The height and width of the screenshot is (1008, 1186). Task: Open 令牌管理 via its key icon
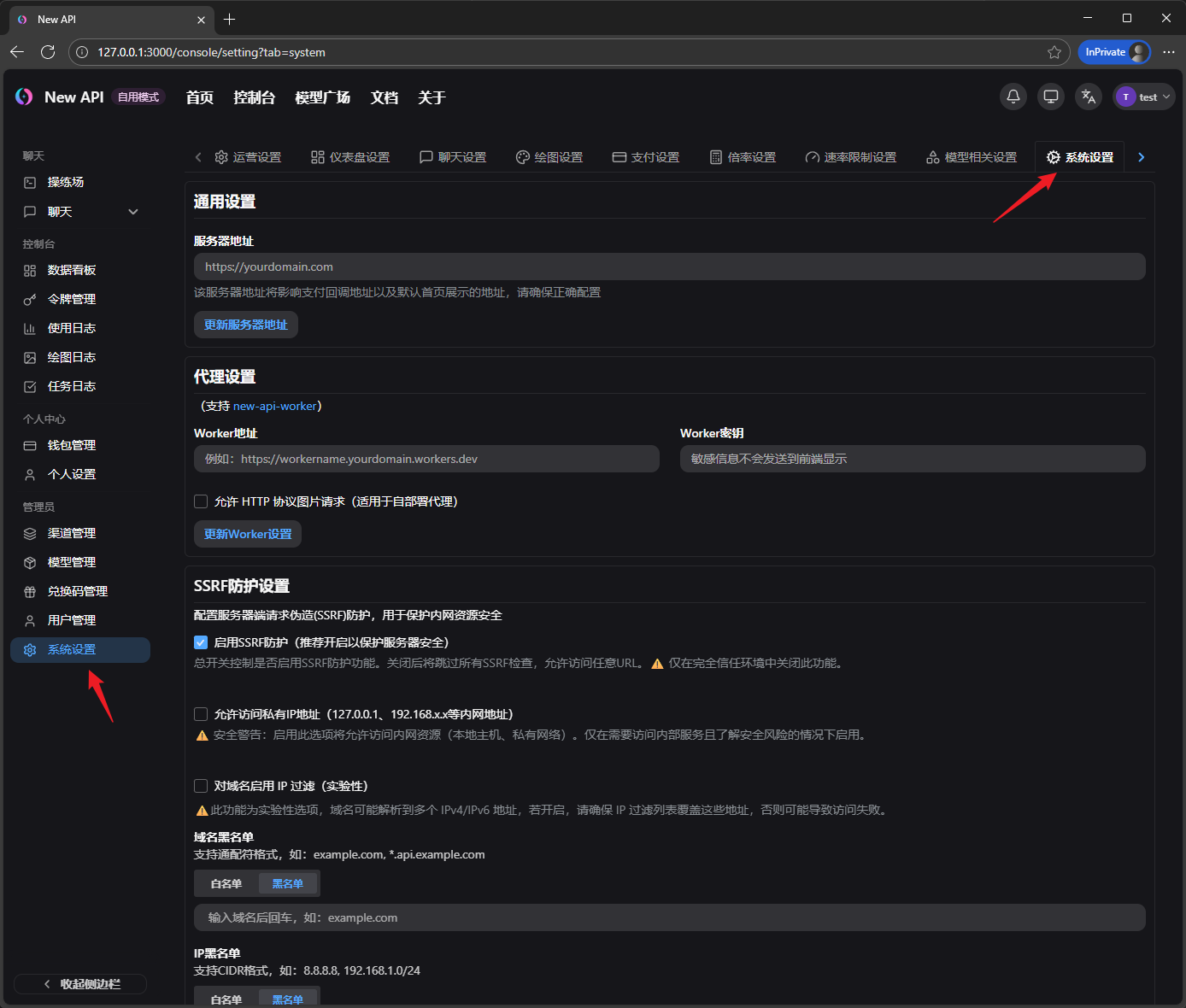click(30, 299)
